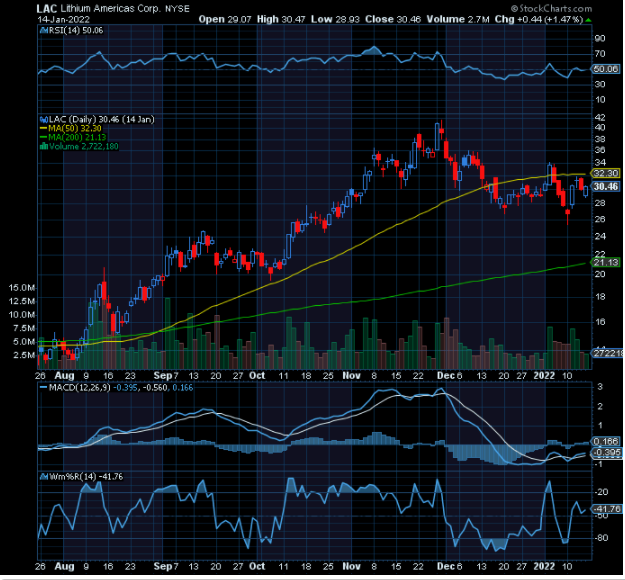
Task: Click the RSI(14) 50.06 indicator label
Action: pos(76,30)
